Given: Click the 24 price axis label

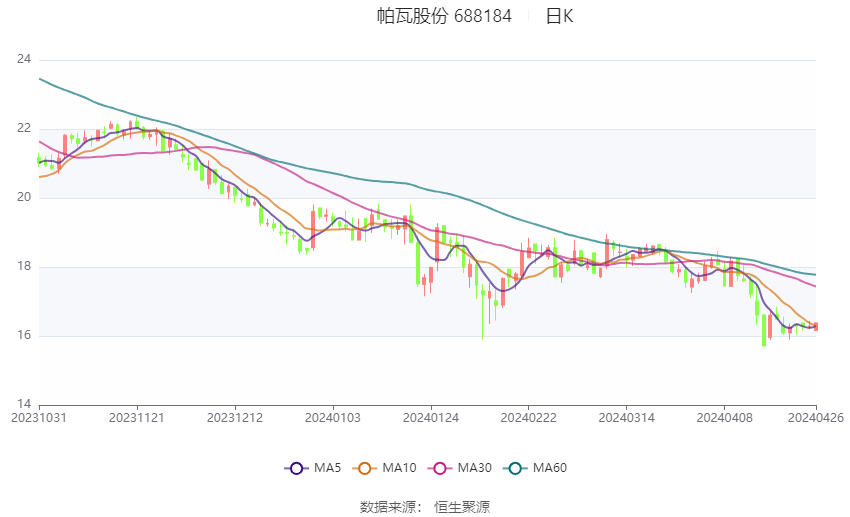Looking at the screenshot, I should pos(24,59).
